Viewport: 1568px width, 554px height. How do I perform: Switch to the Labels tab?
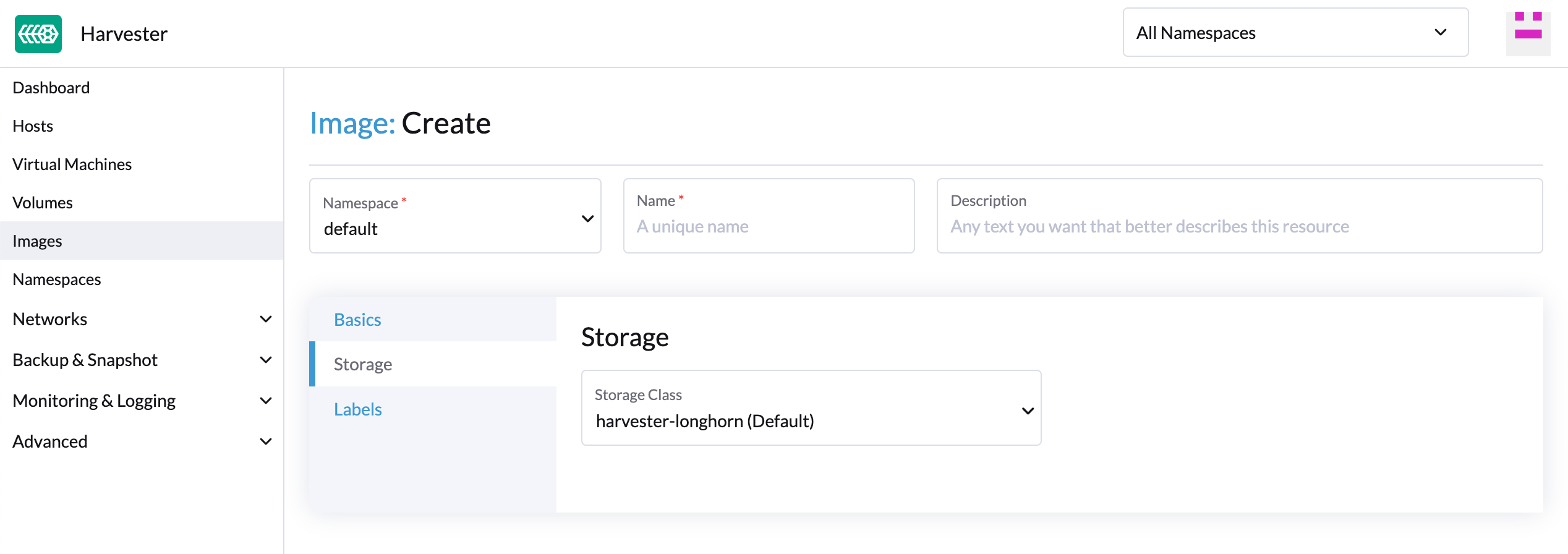pos(357,409)
